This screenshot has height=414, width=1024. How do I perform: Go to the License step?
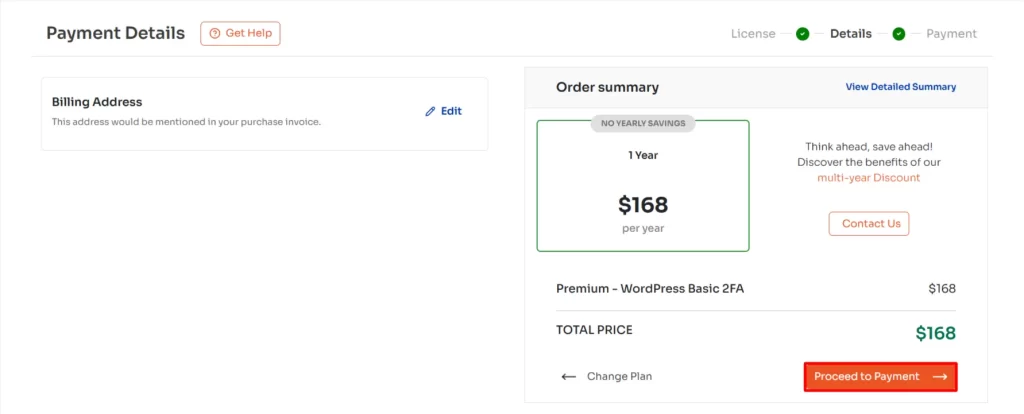[x=753, y=34]
